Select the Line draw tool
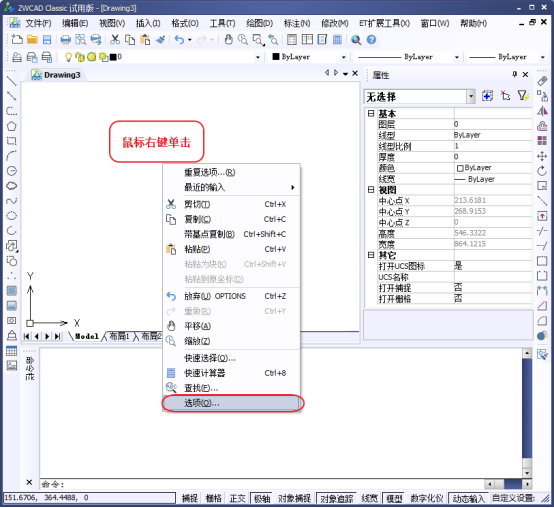Viewport: 554px width, 508px height. pyautogui.click(x=12, y=81)
